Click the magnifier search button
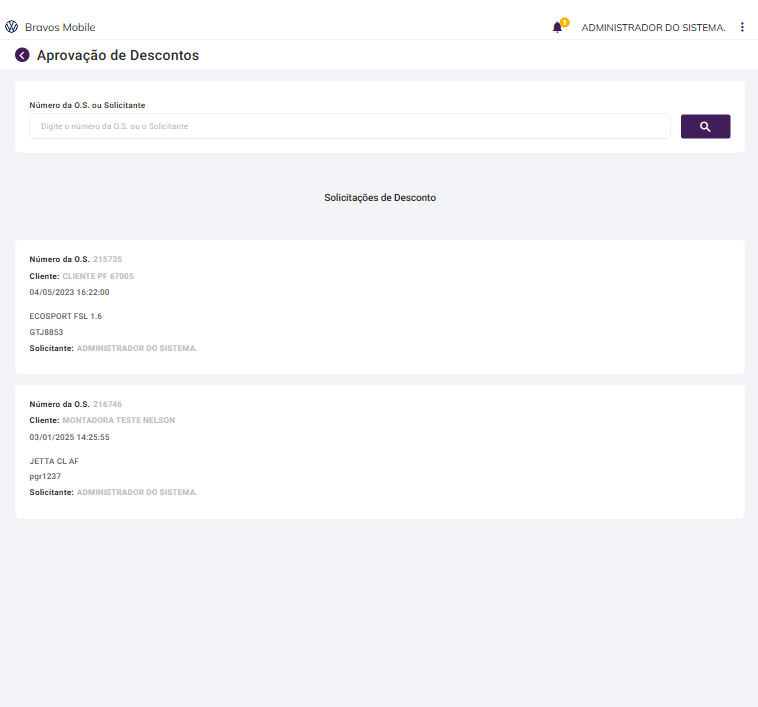The image size is (758, 707). pyautogui.click(x=705, y=126)
